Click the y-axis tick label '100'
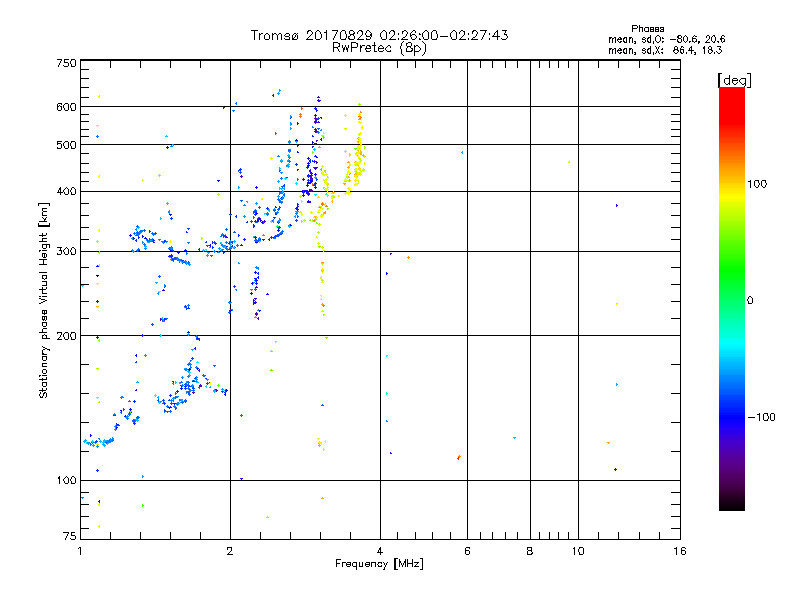 [x=66, y=481]
